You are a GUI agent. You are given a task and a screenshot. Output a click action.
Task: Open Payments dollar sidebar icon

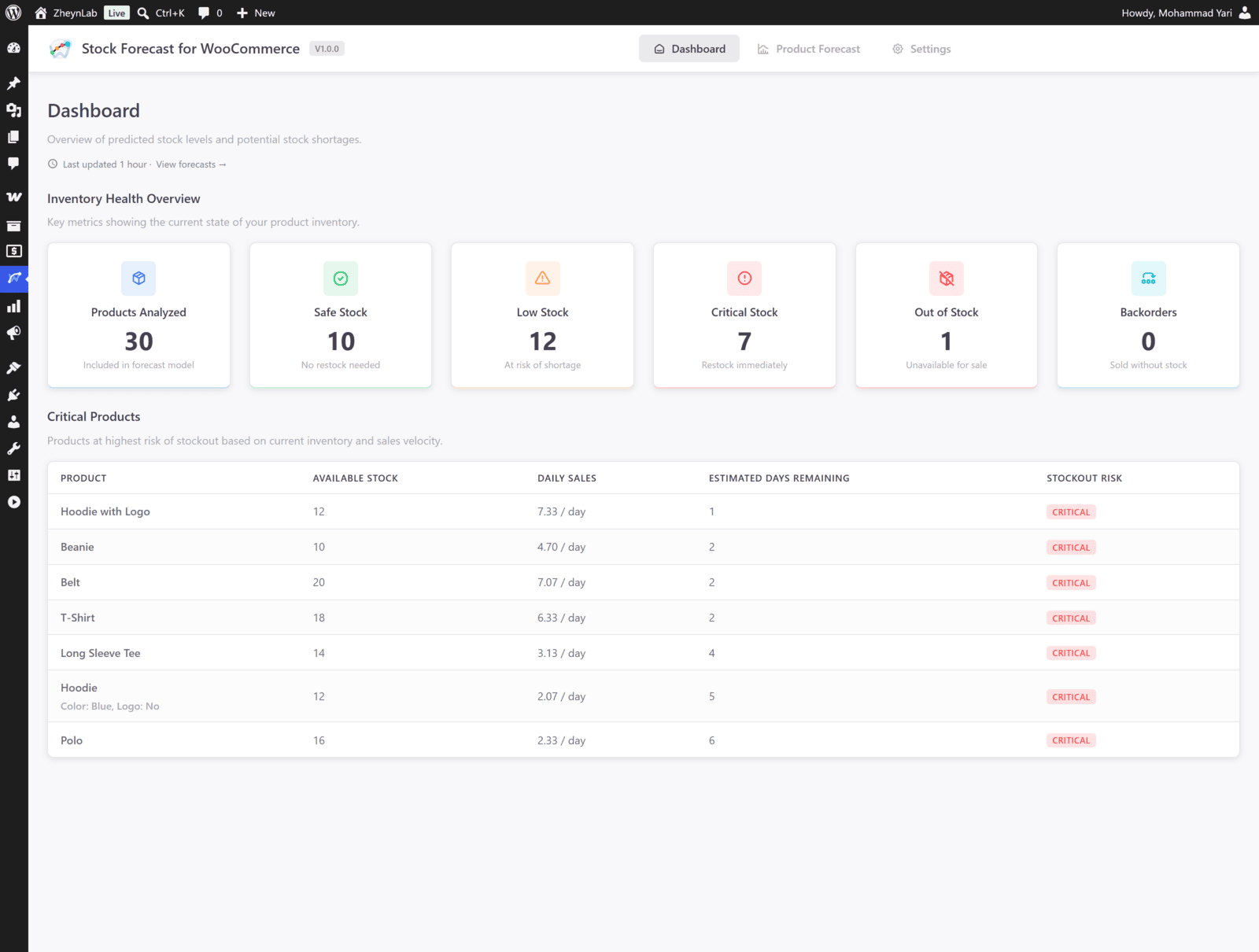tap(13, 251)
